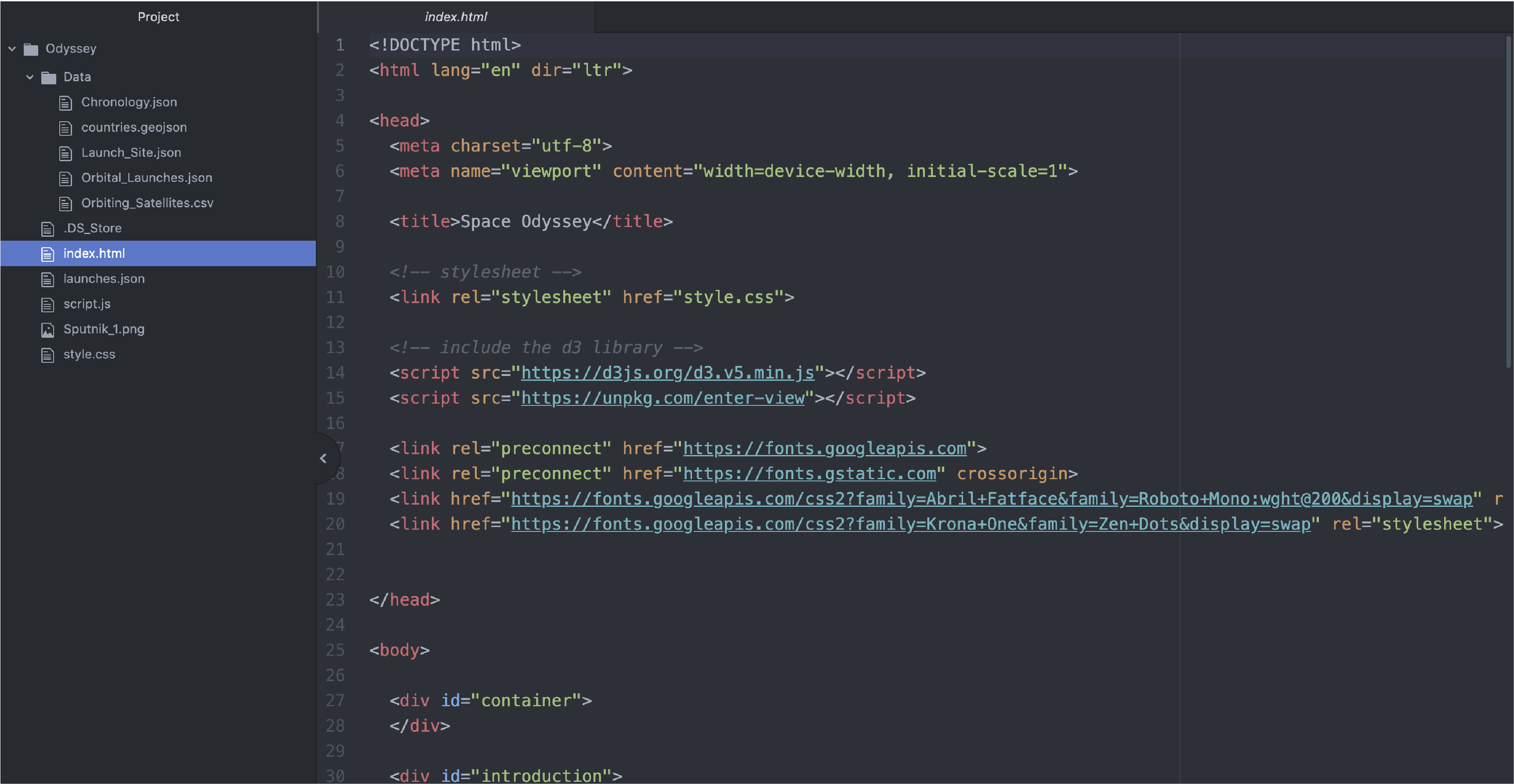Collapse the Odyssey project folder chevron
This screenshot has width=1514, height=784.
12,49
